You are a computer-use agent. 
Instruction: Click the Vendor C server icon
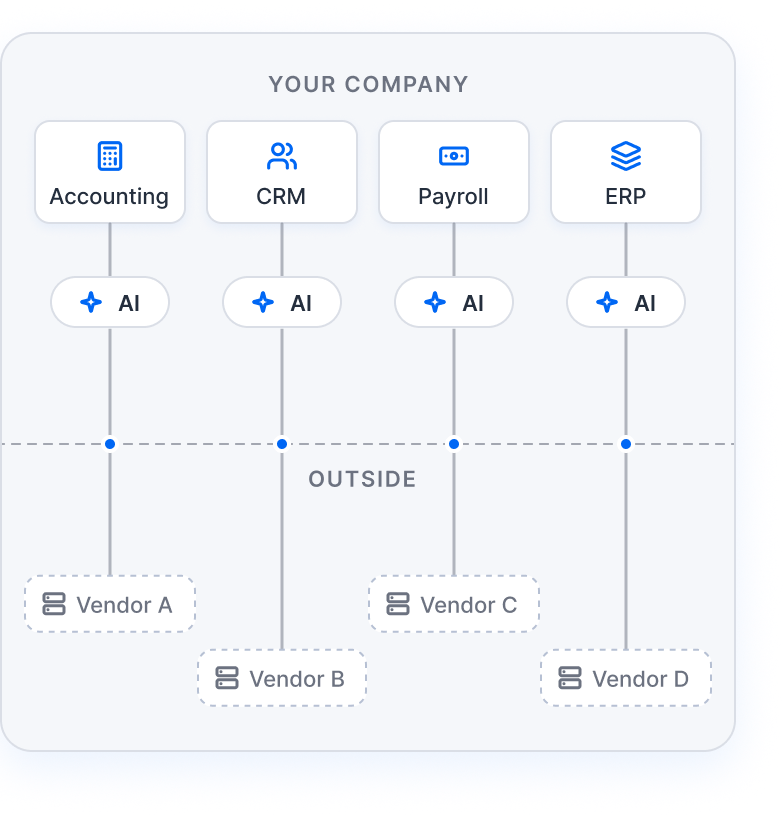398,604
